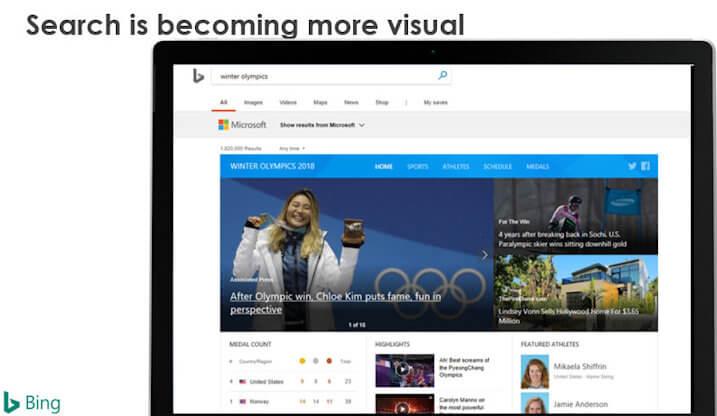Screen dimensions: 717x416
Task: Click the HIGHLIGHTS heading
Action: 392,344
